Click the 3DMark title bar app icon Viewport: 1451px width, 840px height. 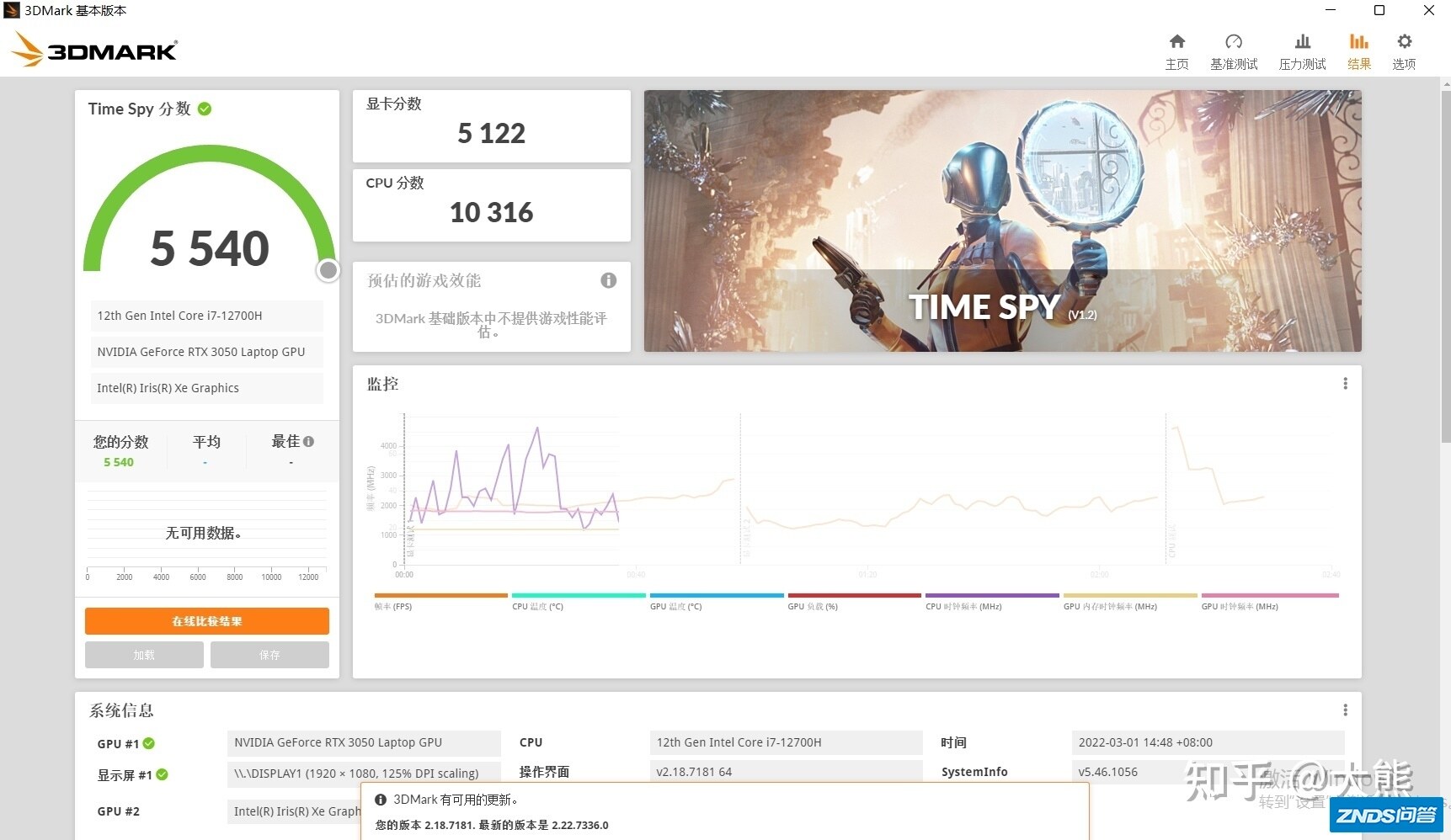[x=12, y=10]
